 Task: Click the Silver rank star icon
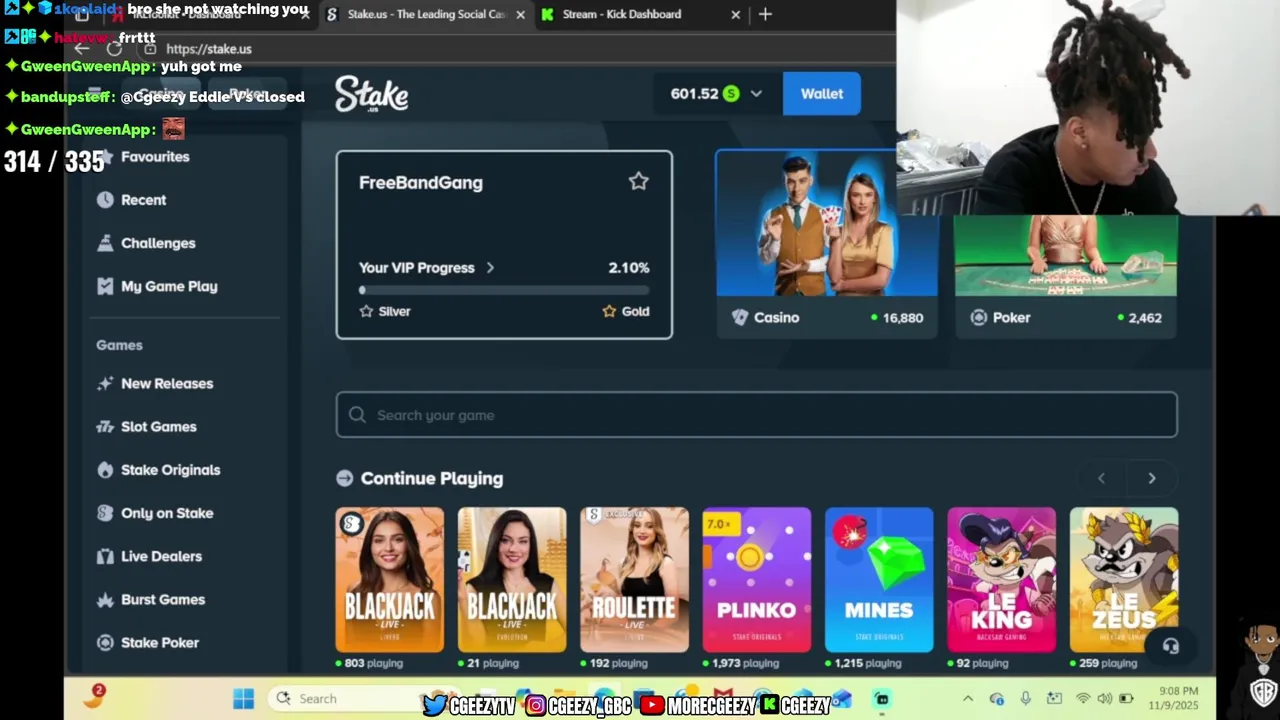[366, 311]
